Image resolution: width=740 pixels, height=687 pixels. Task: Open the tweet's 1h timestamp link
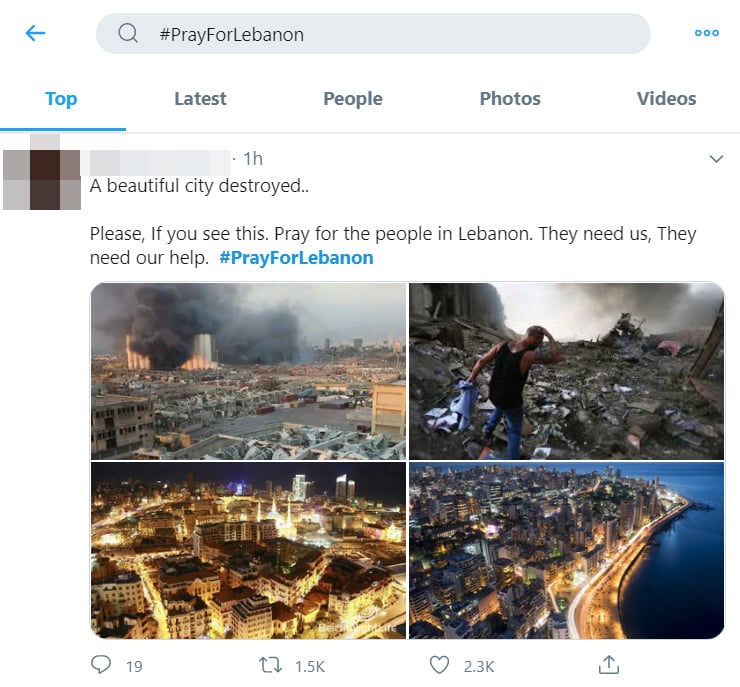coord(253,159)
